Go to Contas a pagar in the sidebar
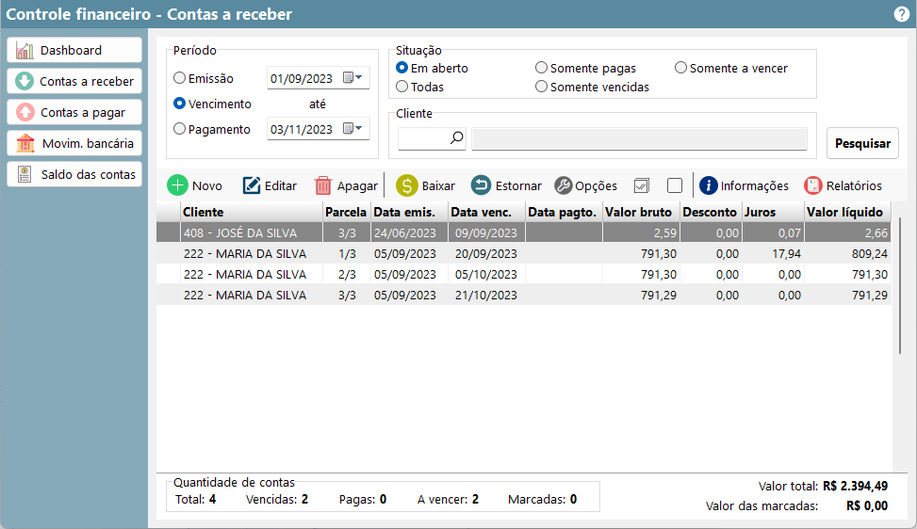Viewport: 917px width, 529px height. (73, 112)
